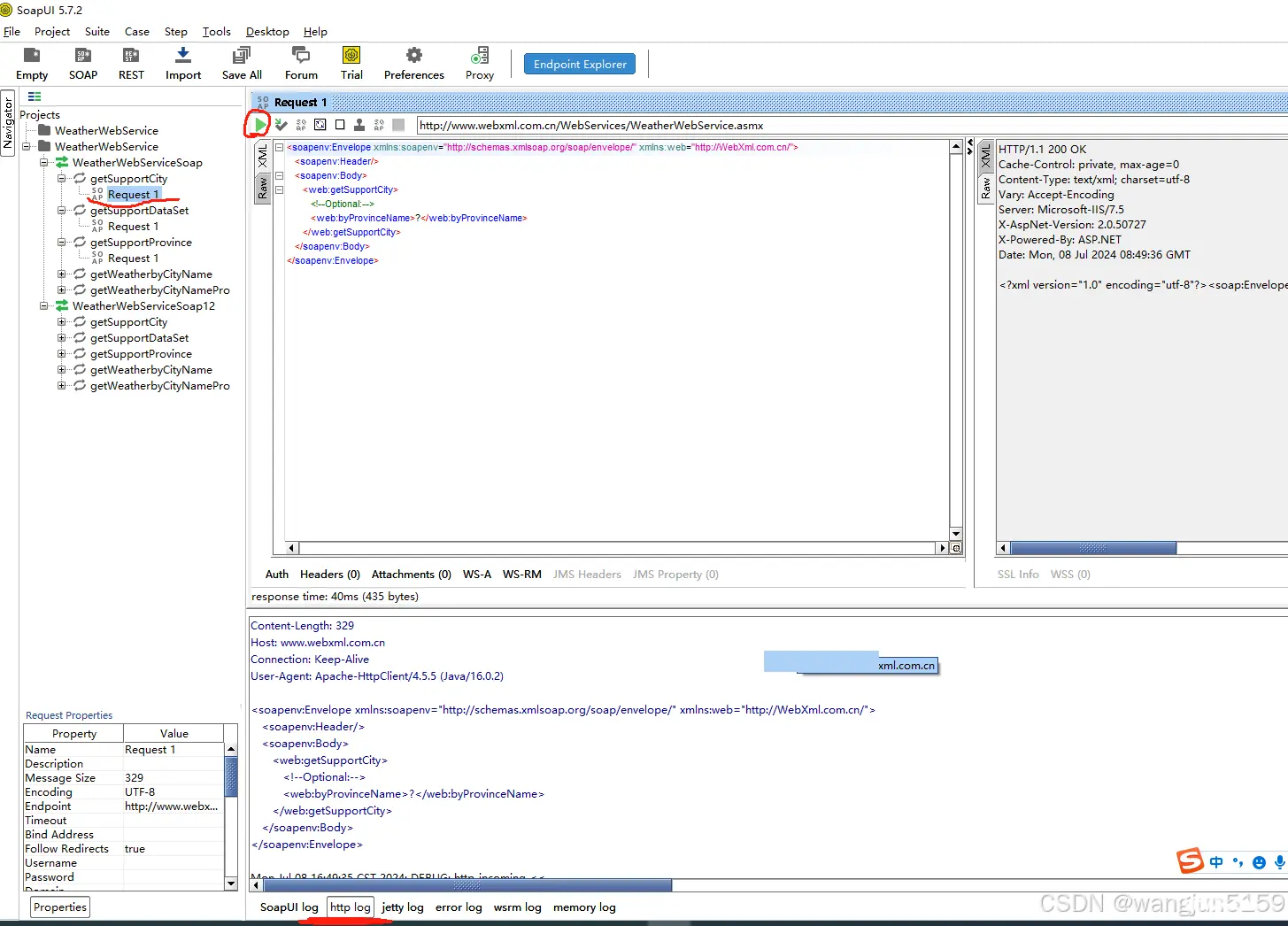
Task: Click the Trial toolbar icon
Action: click(x=351, y=64)
